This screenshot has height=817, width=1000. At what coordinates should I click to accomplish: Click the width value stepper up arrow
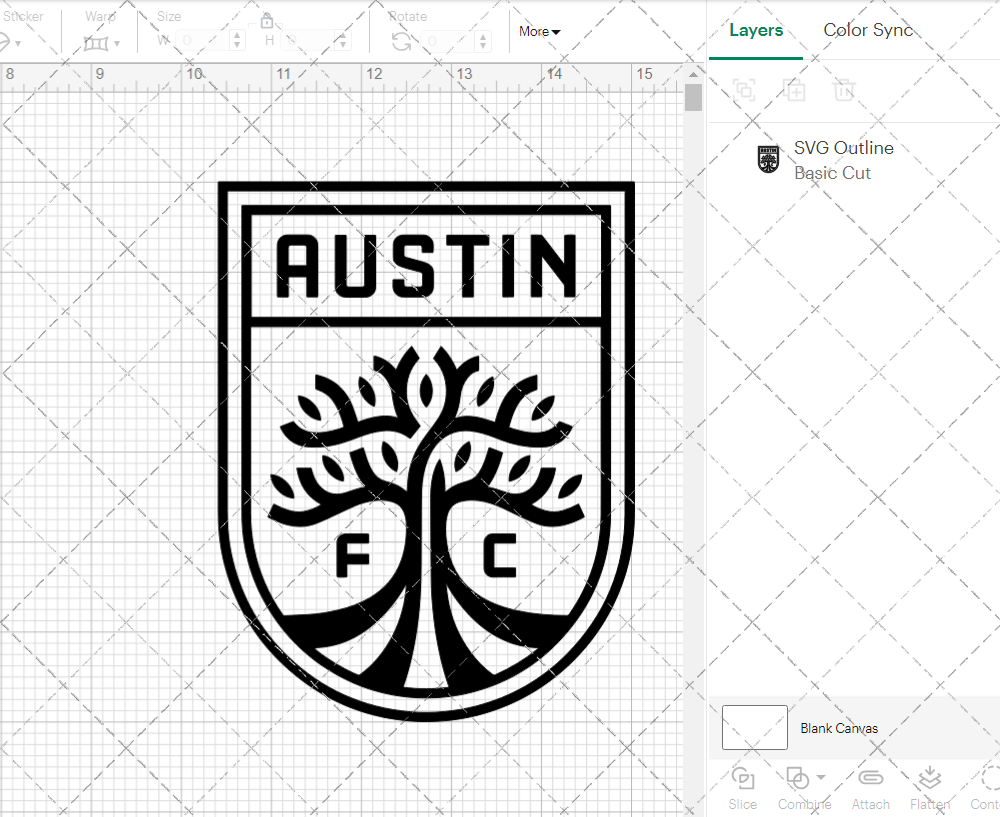click(x=236, y=35)
